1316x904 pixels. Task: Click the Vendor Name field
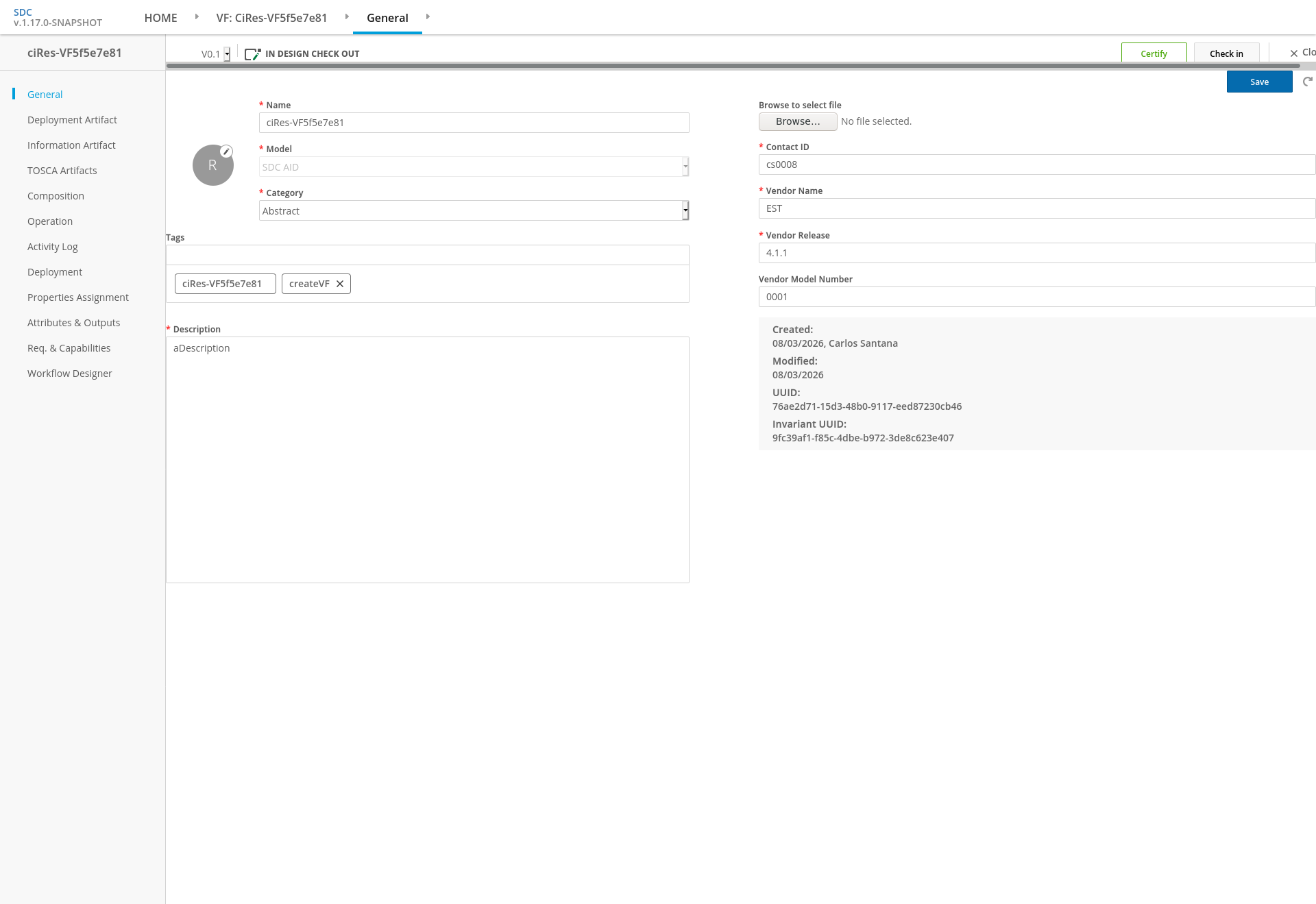coord(1037,208)
